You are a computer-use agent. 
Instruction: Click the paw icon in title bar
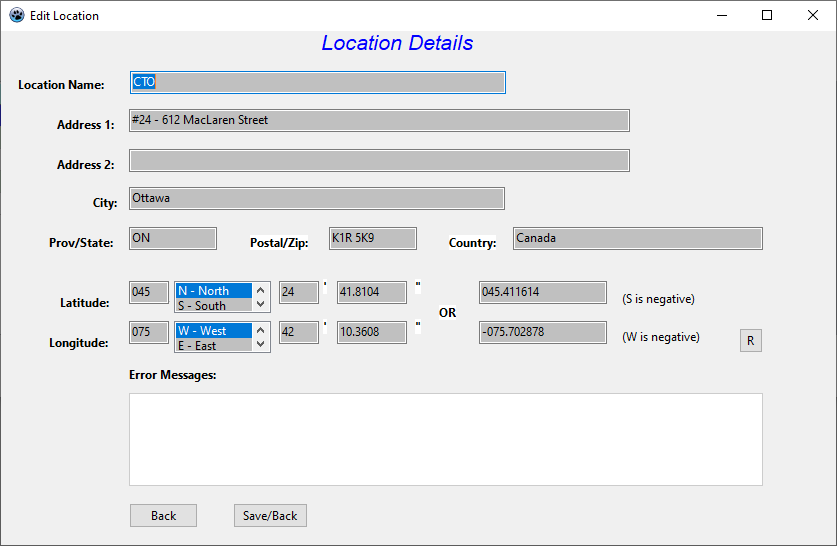pos(16,15)
